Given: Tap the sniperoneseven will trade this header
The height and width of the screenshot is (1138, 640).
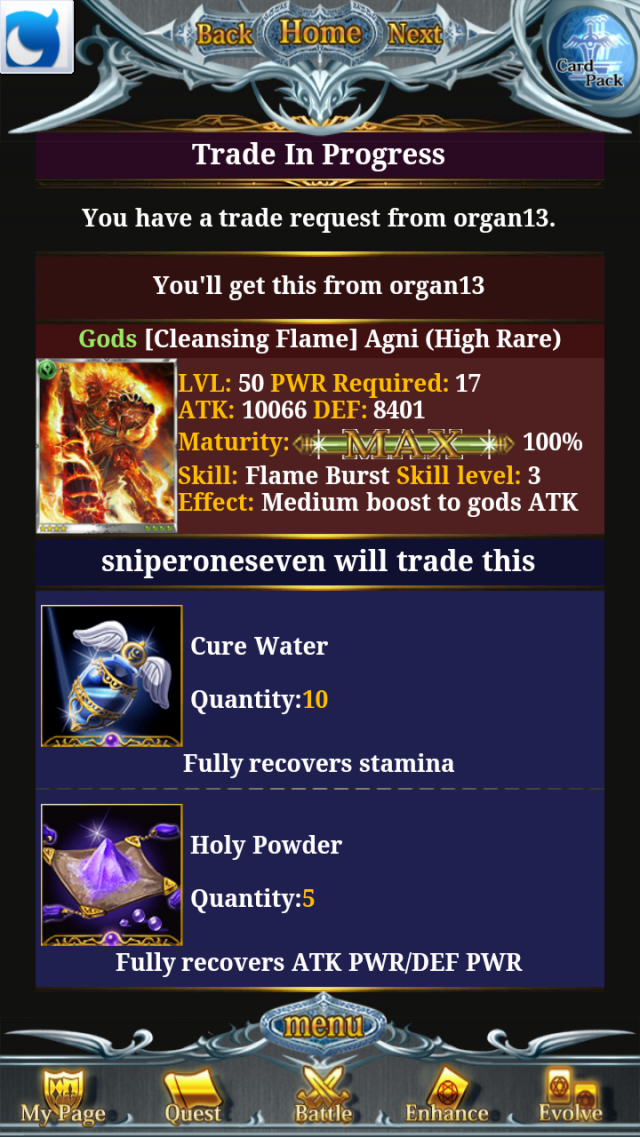Looking at the screenshot, I should click(319, 561).
